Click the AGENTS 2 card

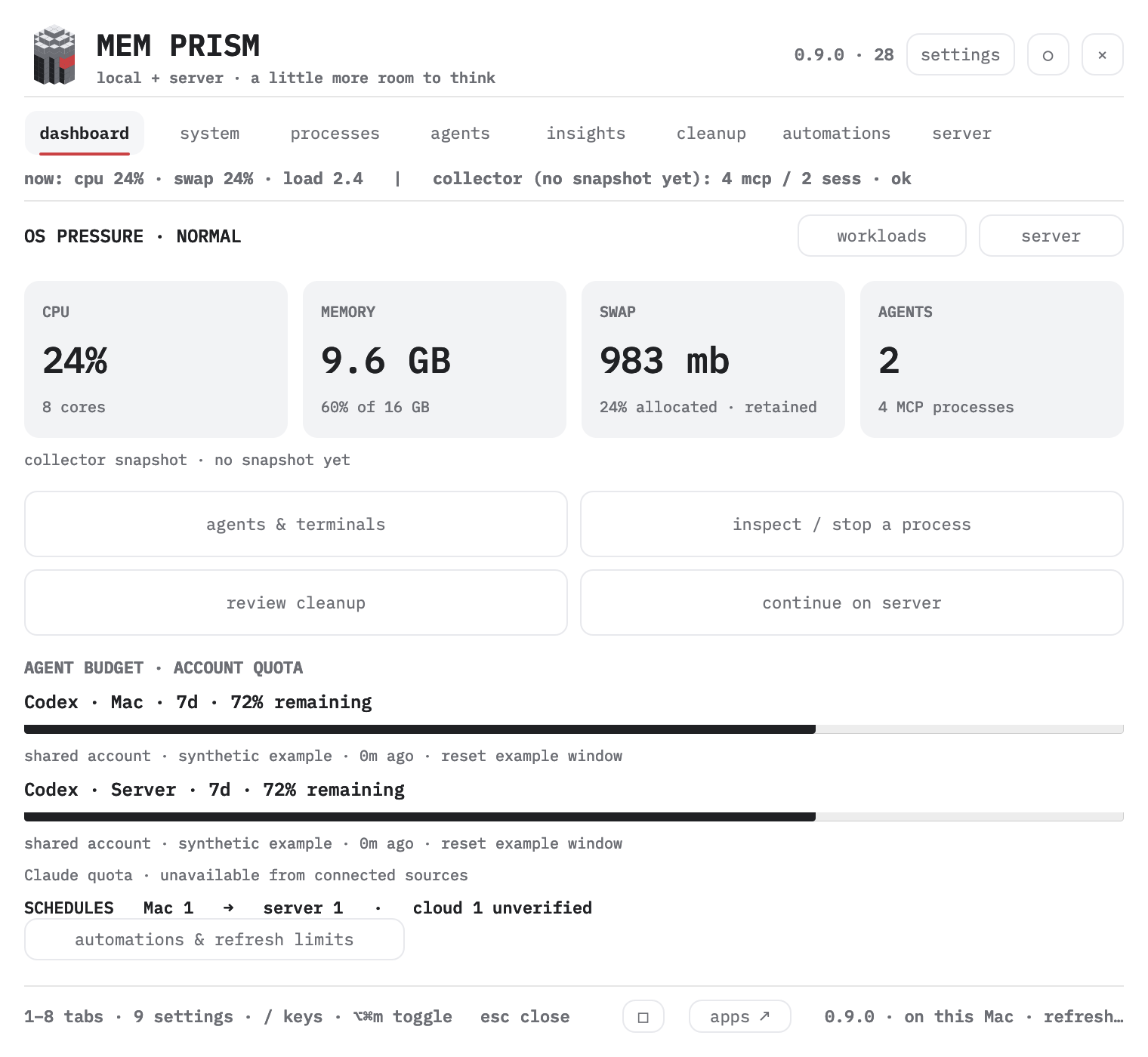(992, 359)
